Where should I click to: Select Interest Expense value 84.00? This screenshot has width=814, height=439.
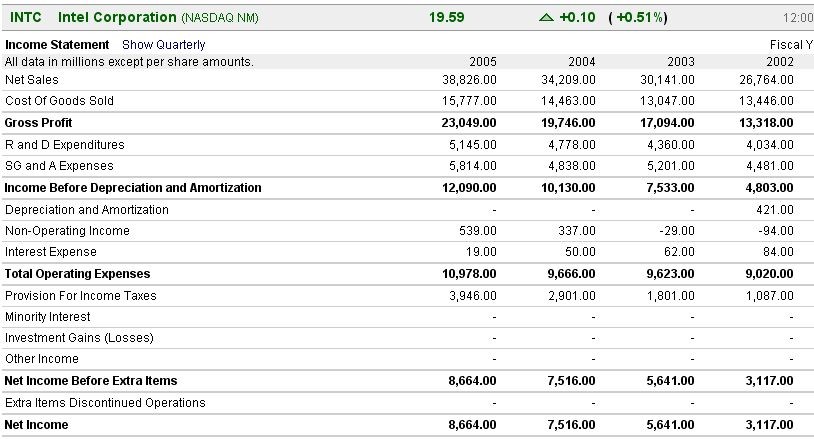(x=778, y=252)
